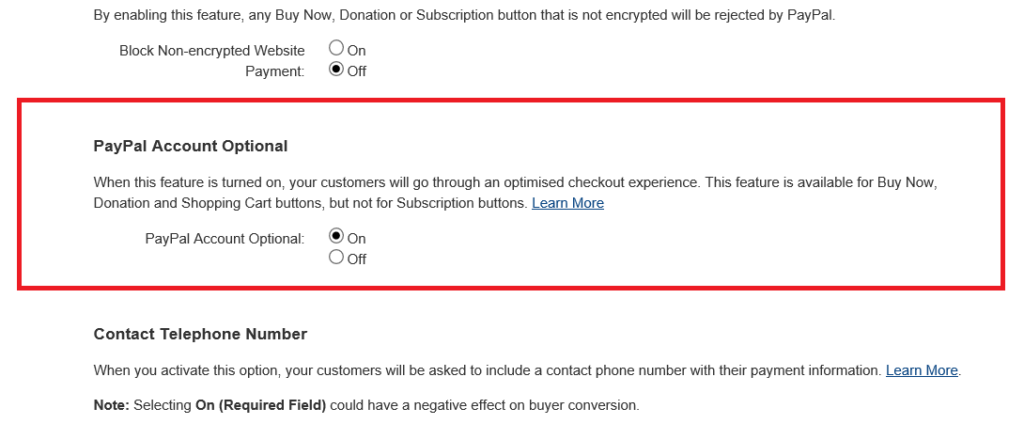Click the Contact Telephone Number heading
The image size is (1024, 424).
tap(200, 334)
